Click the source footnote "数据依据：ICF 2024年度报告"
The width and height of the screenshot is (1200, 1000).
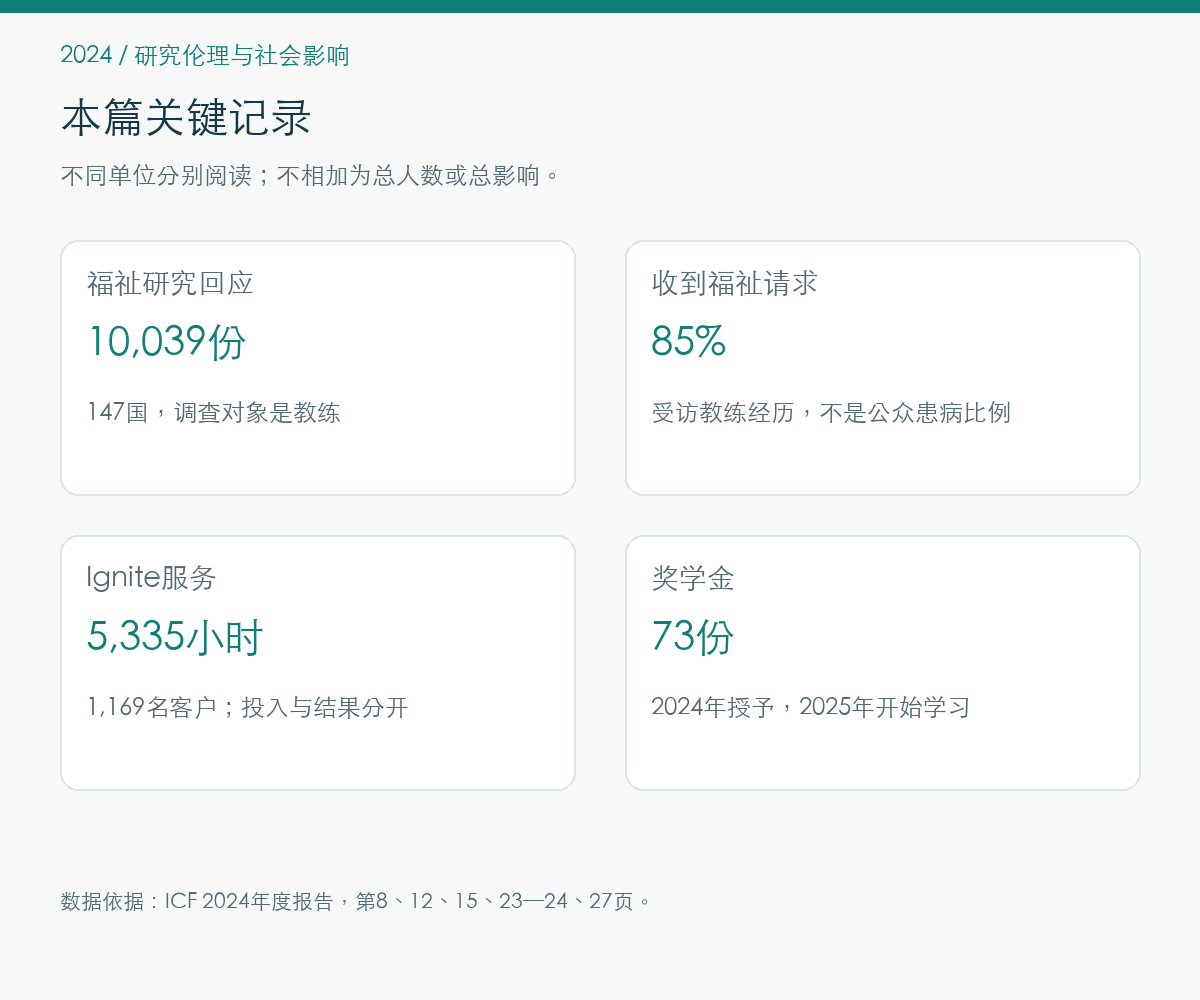pos(197,901)
